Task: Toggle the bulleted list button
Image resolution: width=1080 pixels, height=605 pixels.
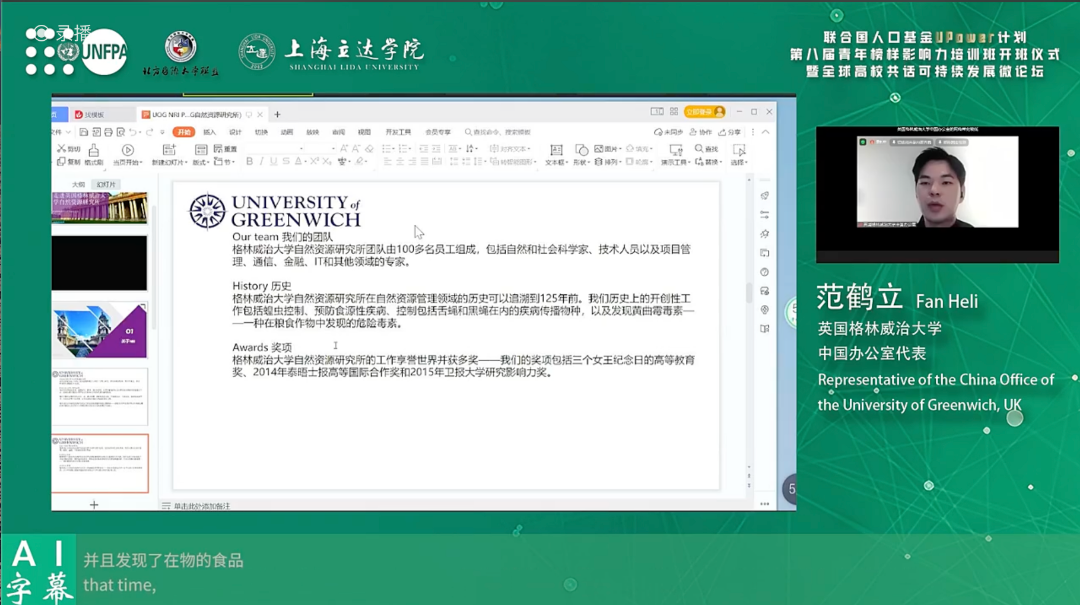Action: click(x=388, y=149)
